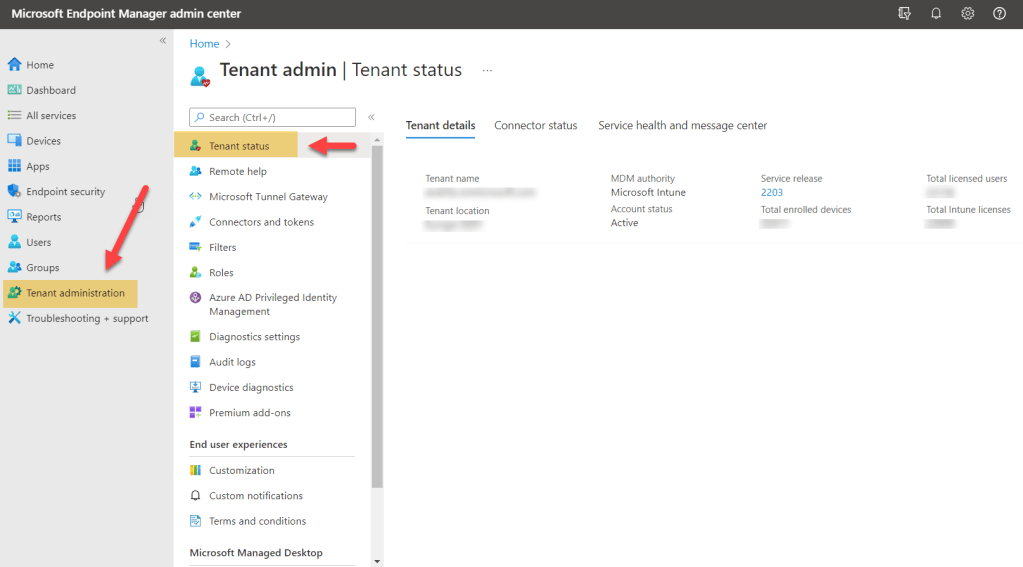The image size is (1023, 567).
Task: Open the notifications bell icon
Action: tap(936, 14)
